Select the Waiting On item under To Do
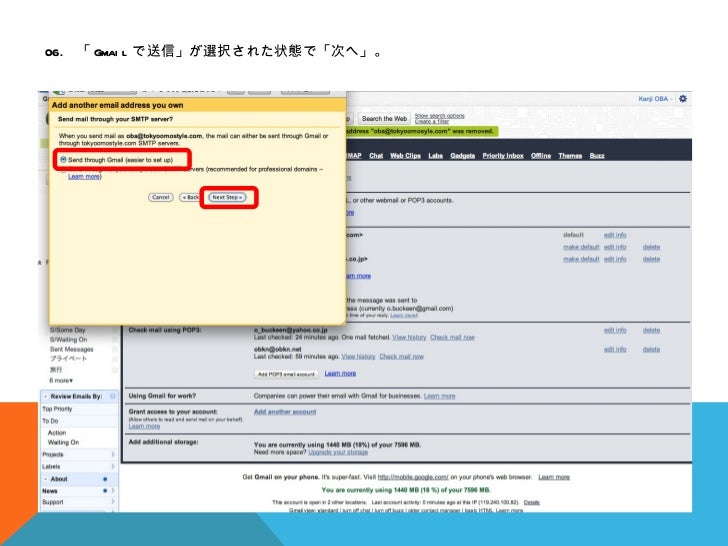 (x=63, y=442)
